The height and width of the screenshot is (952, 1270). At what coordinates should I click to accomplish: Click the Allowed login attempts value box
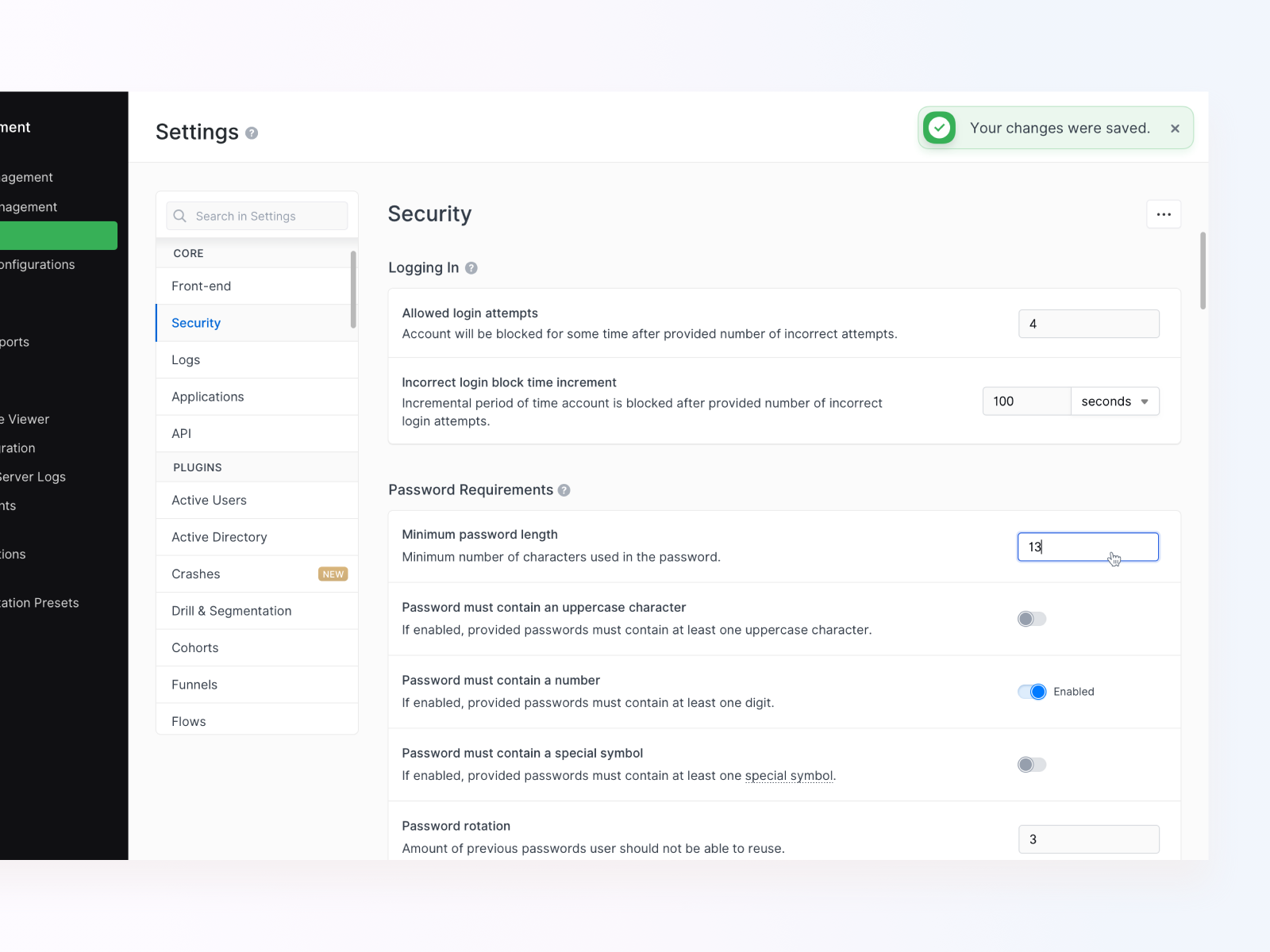(x=1088, y=324)
